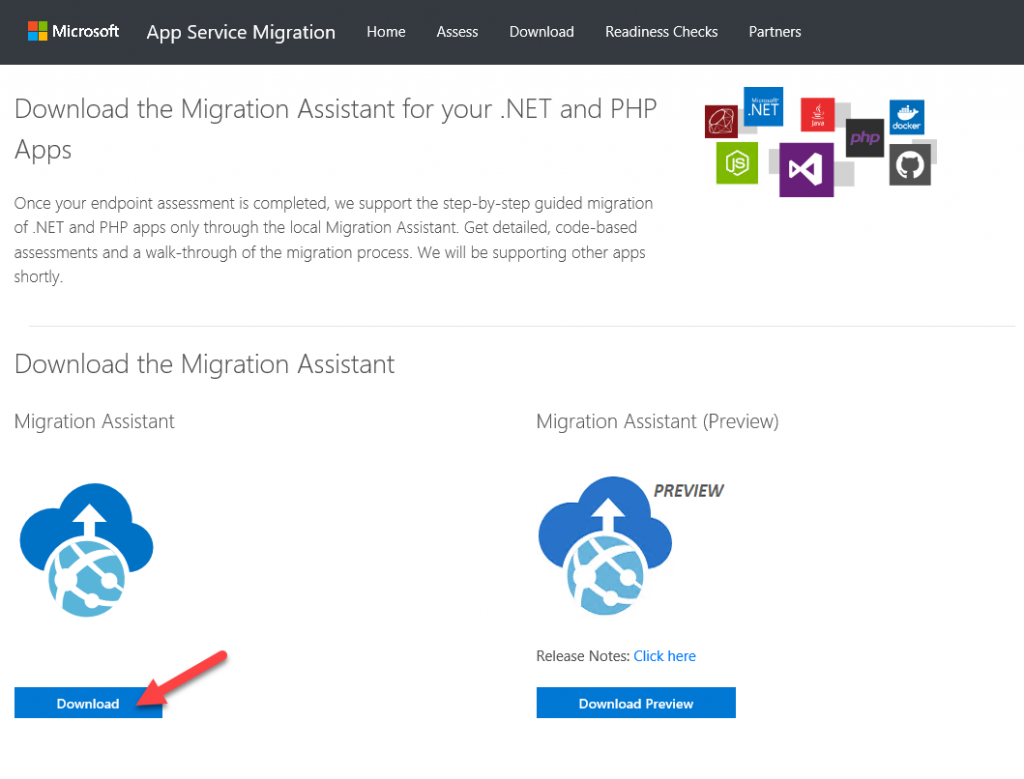1024x779 pixels.
Task: Click the green Node.js icon
Action: 737,163
